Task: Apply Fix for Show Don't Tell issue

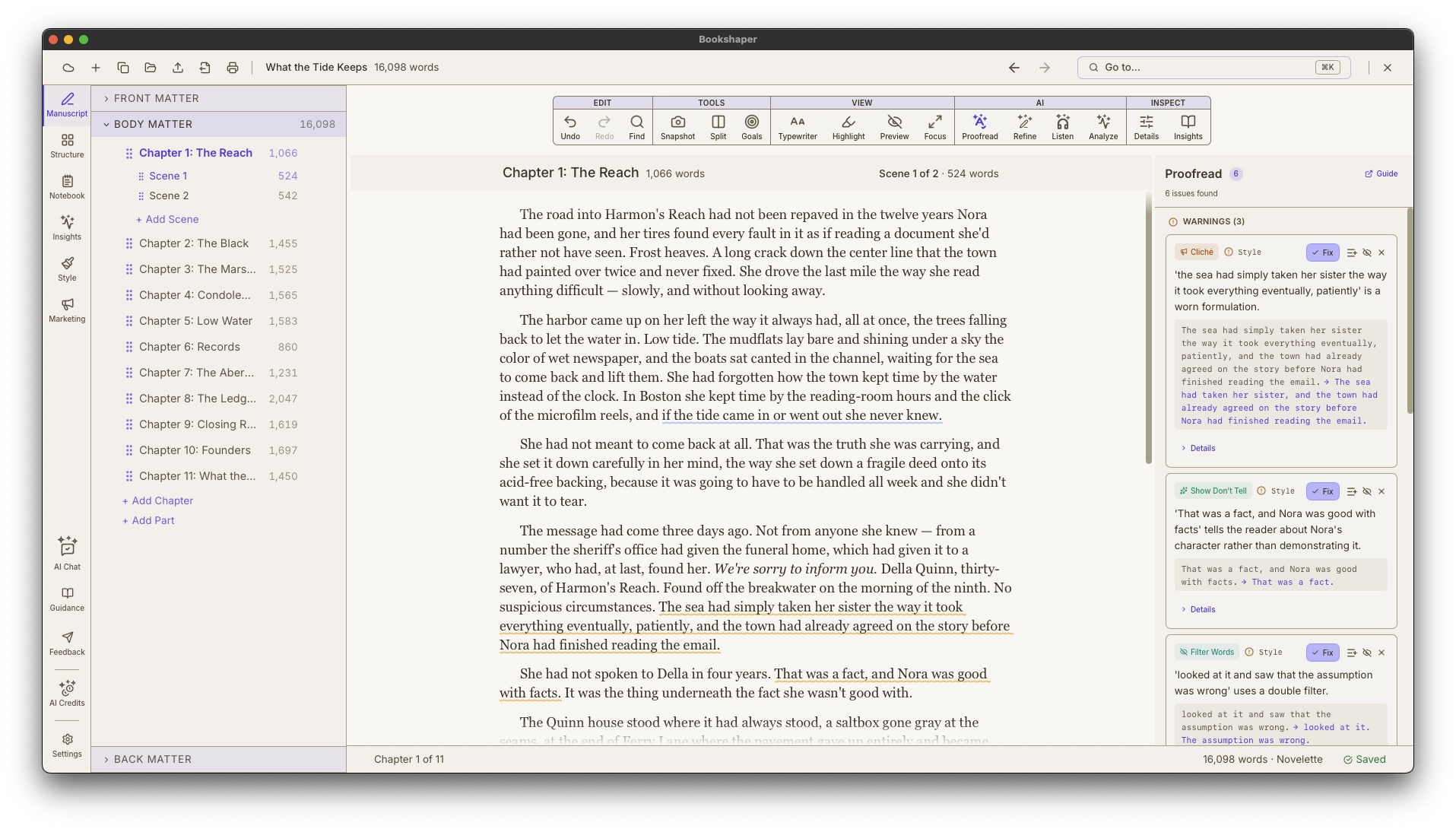Action: click(1323, 491)
